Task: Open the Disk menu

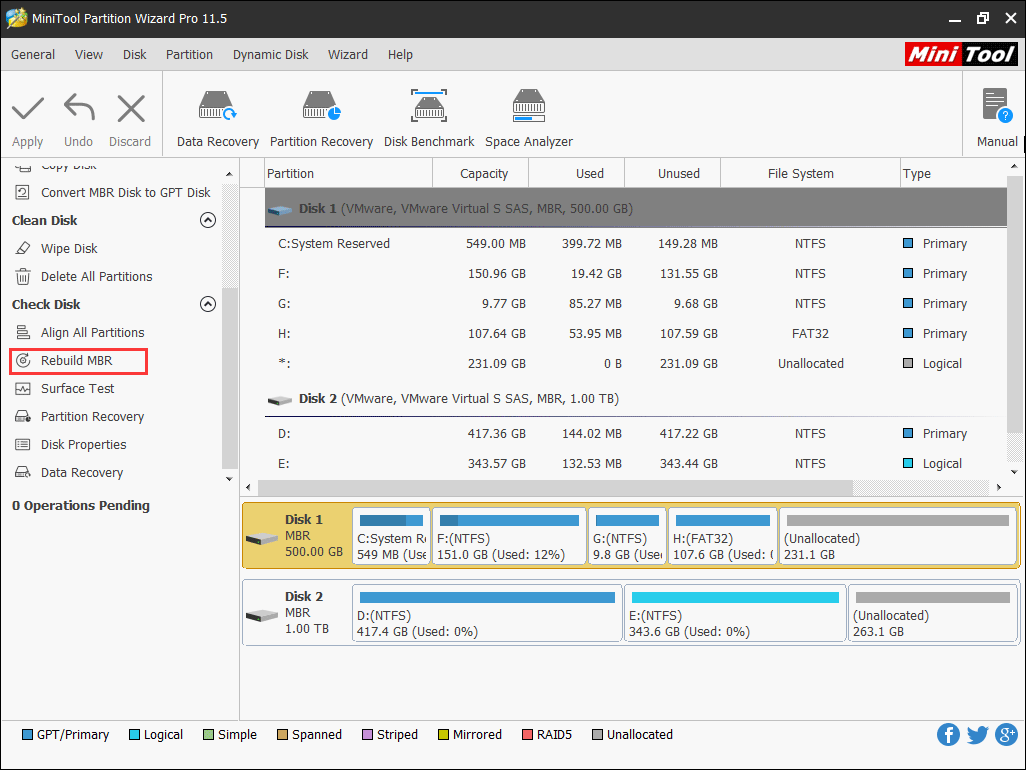Action: 135,55
